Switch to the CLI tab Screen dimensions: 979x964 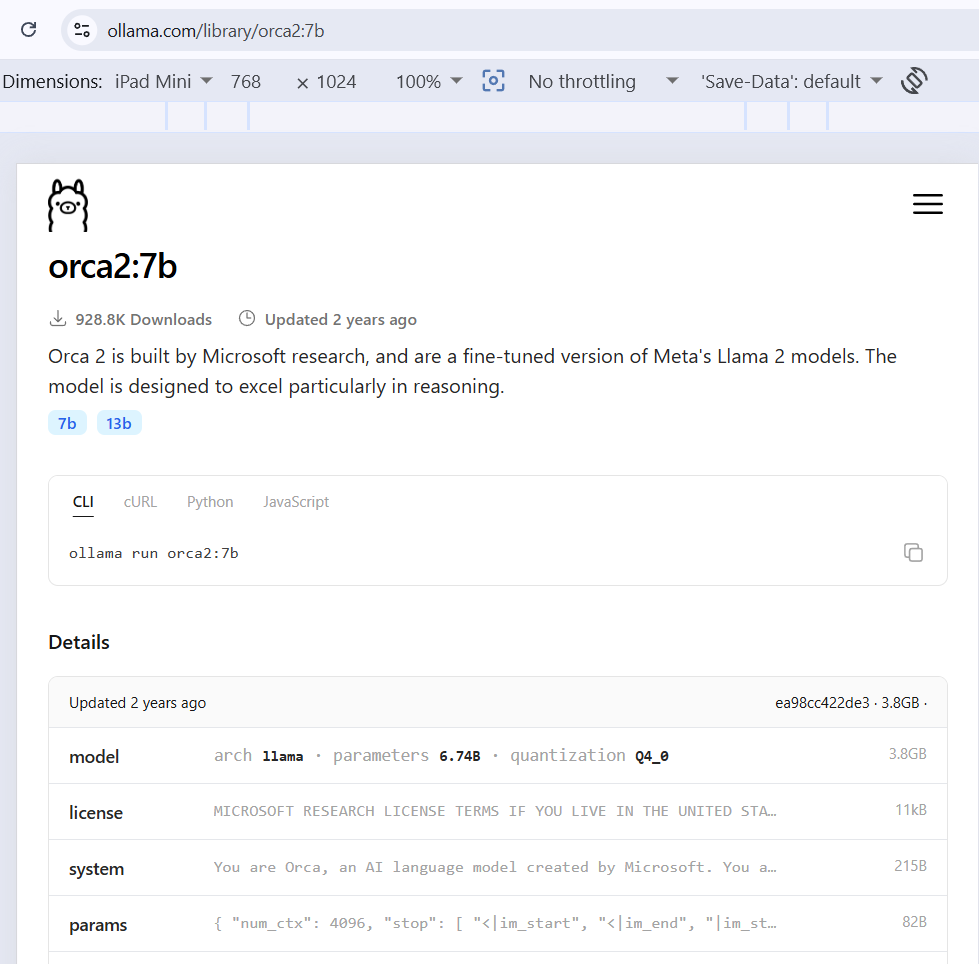(x=83, y=503)
